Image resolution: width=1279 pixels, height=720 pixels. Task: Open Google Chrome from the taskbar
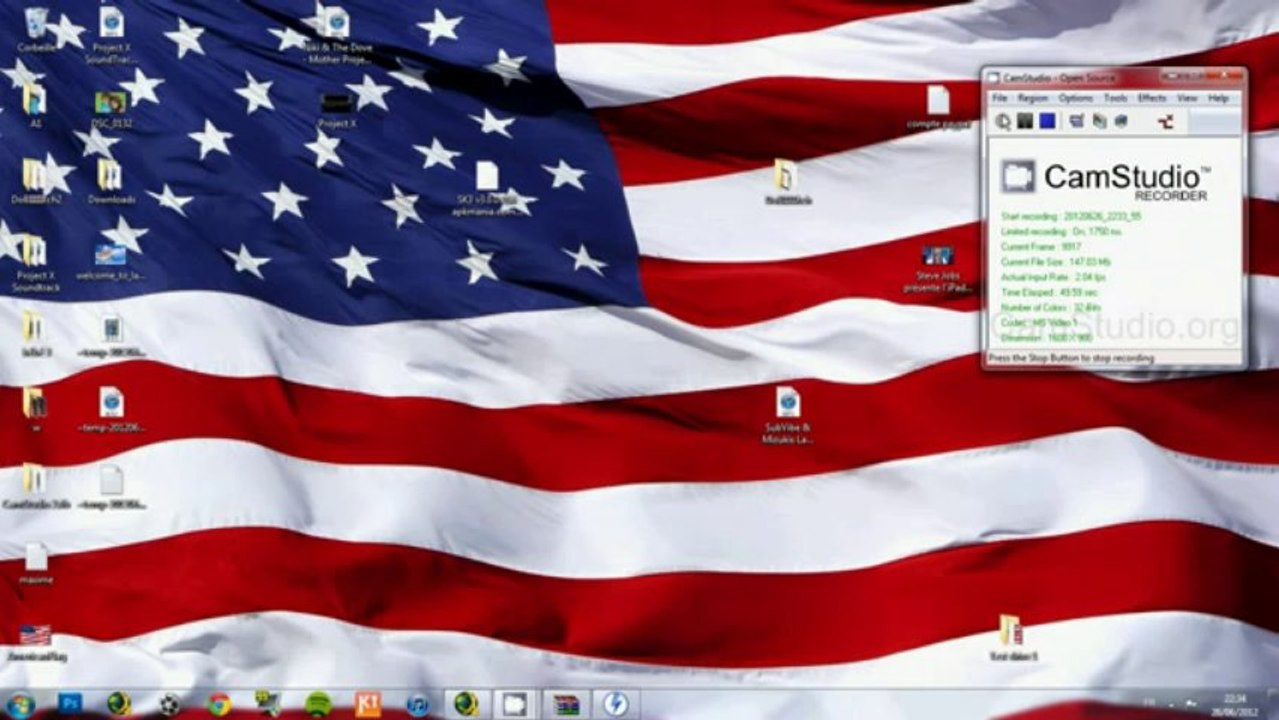(x=219, y=704)
